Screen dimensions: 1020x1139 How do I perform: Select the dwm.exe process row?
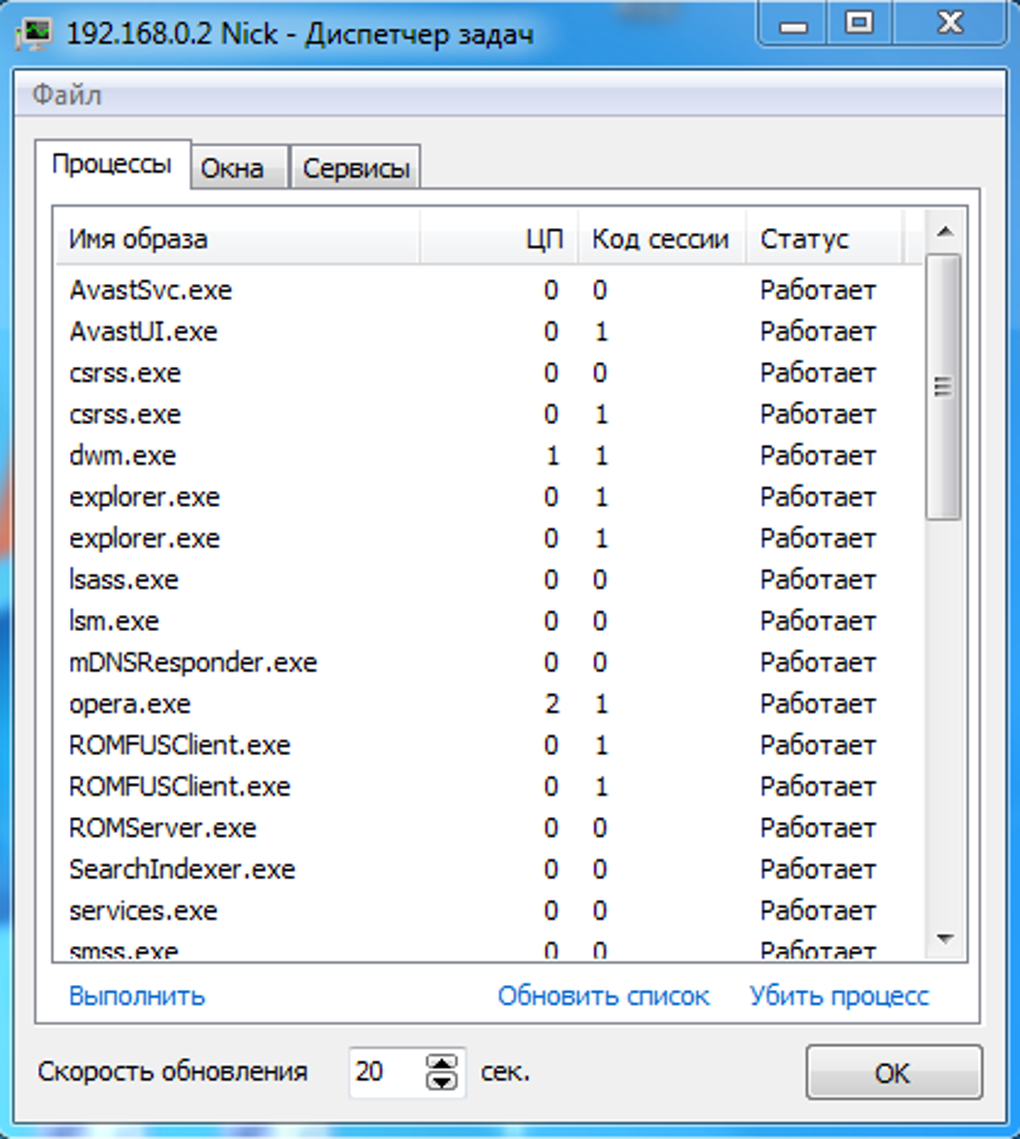123,456
